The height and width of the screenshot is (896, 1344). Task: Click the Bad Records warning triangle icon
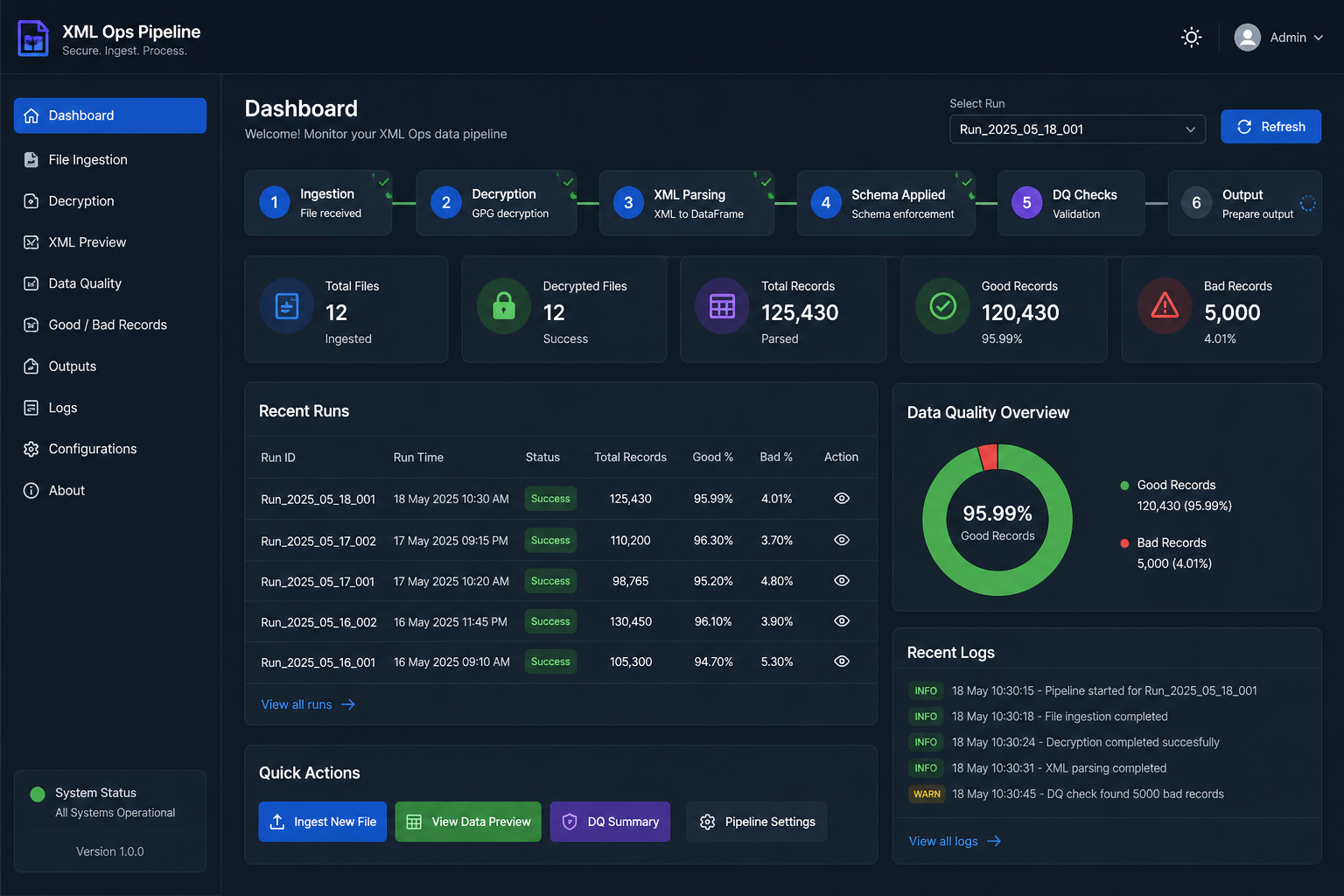pyautogui.click(x=1165, y=305)
